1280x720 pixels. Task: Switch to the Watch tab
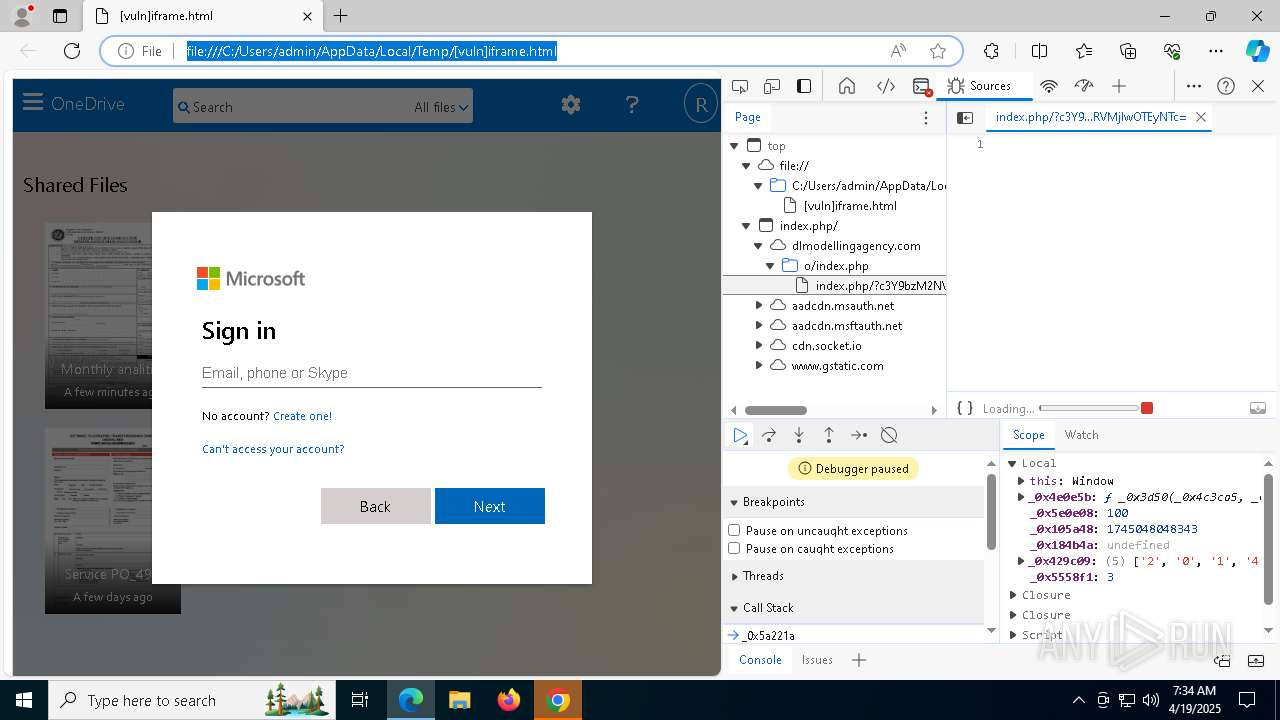click(x=1081, y=435)
